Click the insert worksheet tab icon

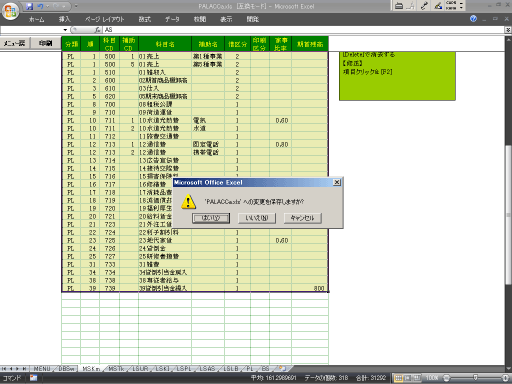283,369
